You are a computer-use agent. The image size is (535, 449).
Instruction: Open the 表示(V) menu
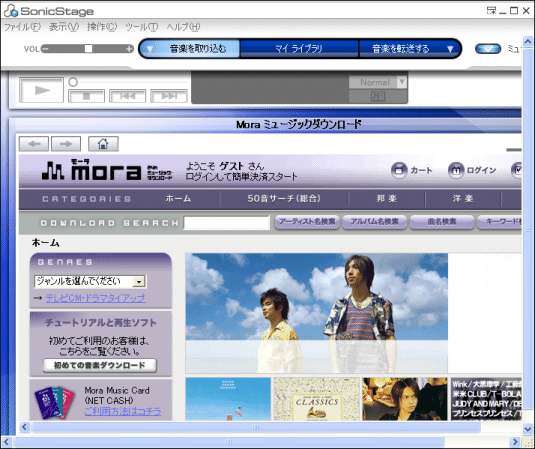point(64,27)
